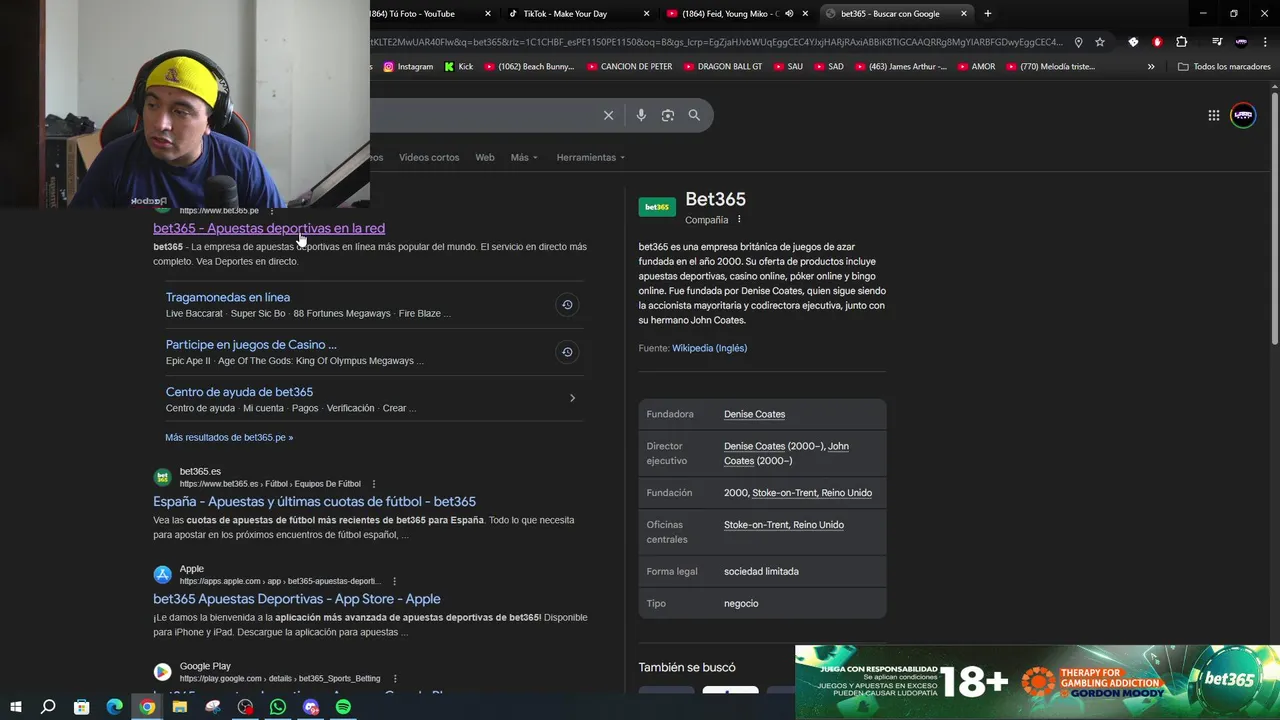
Task: Open Chrome extensions puzzle icon
Action: [x=1182, y=42]
